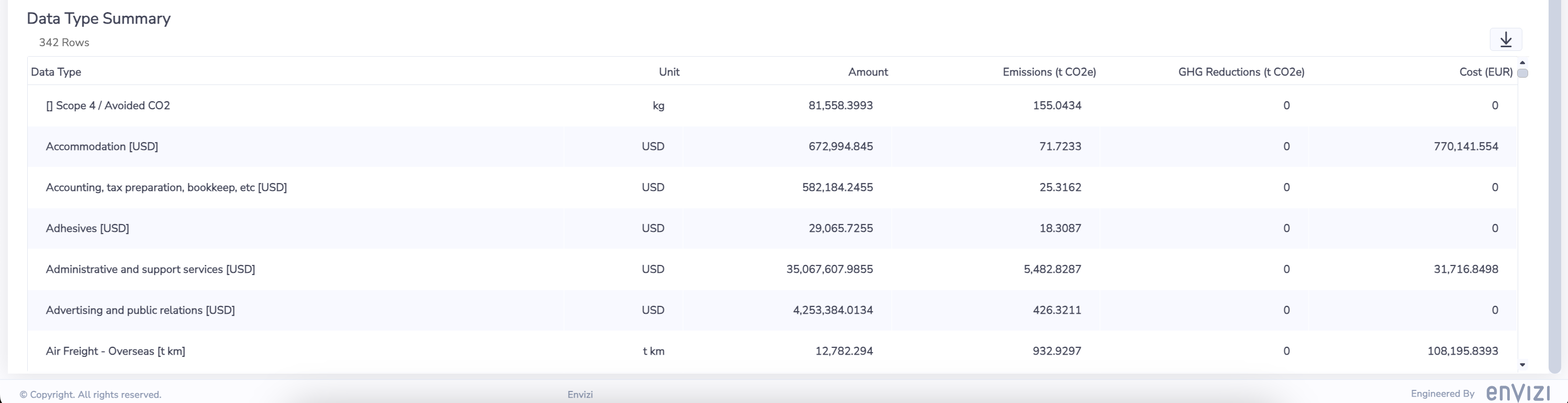
Task: Sort by GHG Reductions column header
Action: click(1241, 72)
